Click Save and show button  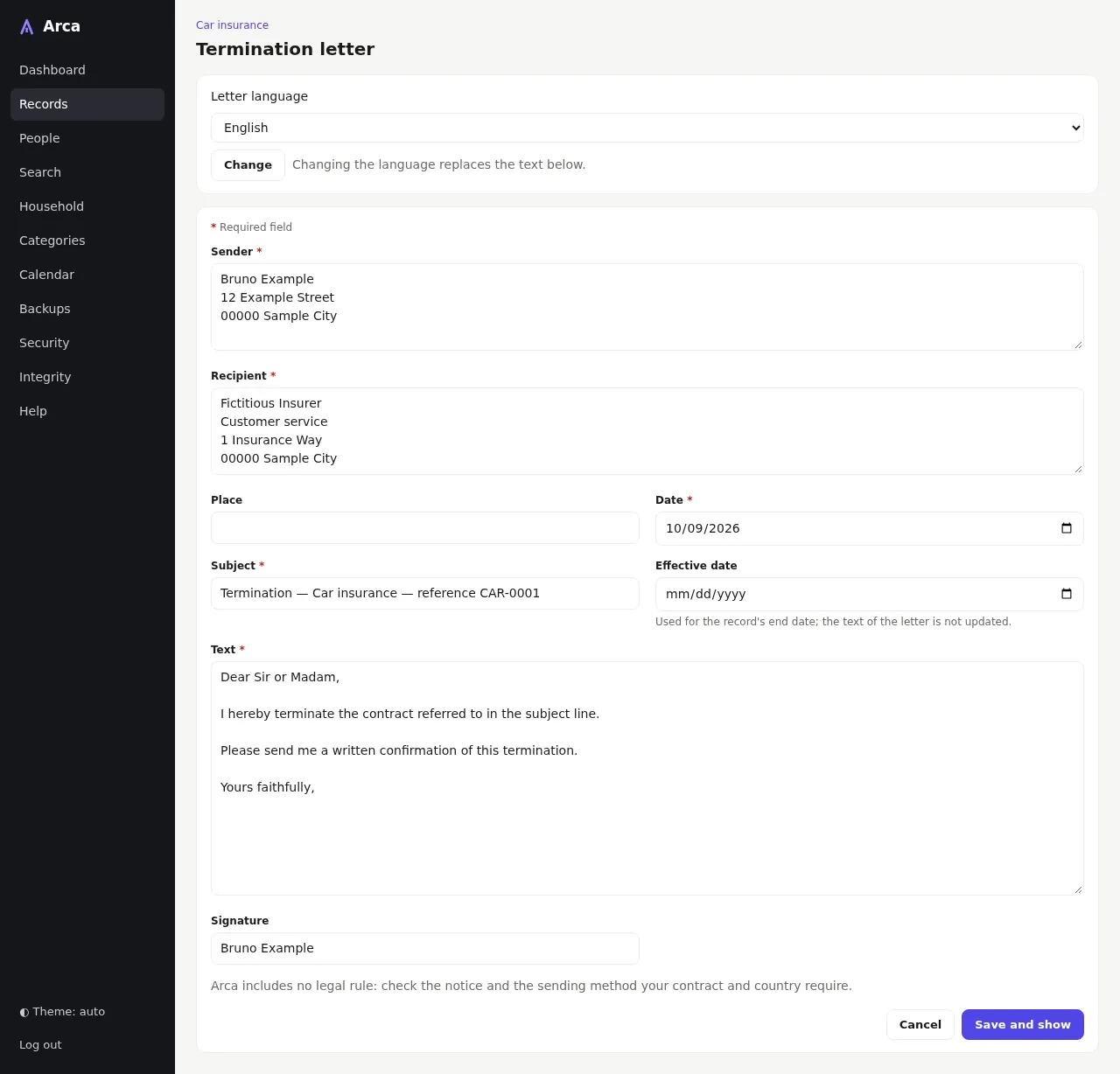click(1023, 1025)
